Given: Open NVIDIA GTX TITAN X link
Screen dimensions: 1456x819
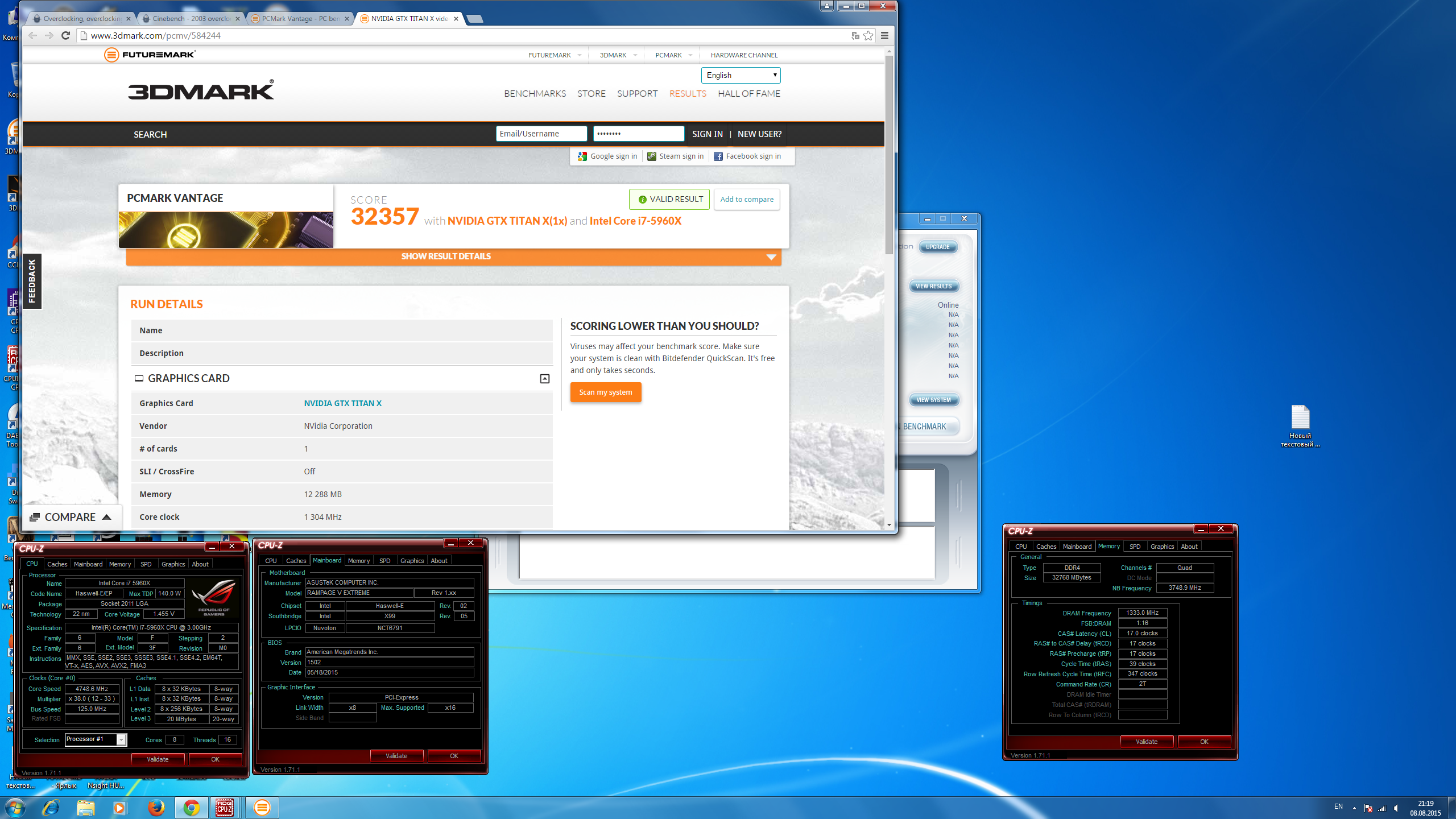Looking at the screenshot, I should pyautogui.click(x=342, y=403).
